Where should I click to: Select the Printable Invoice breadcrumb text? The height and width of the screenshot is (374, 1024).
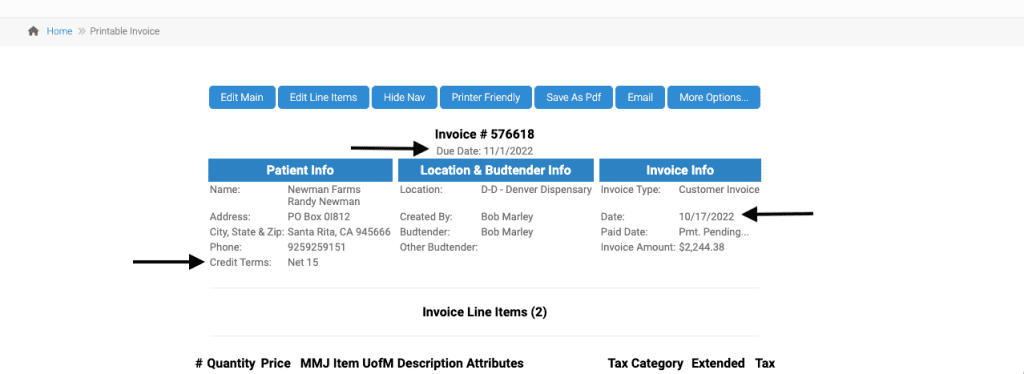point(125,31)
